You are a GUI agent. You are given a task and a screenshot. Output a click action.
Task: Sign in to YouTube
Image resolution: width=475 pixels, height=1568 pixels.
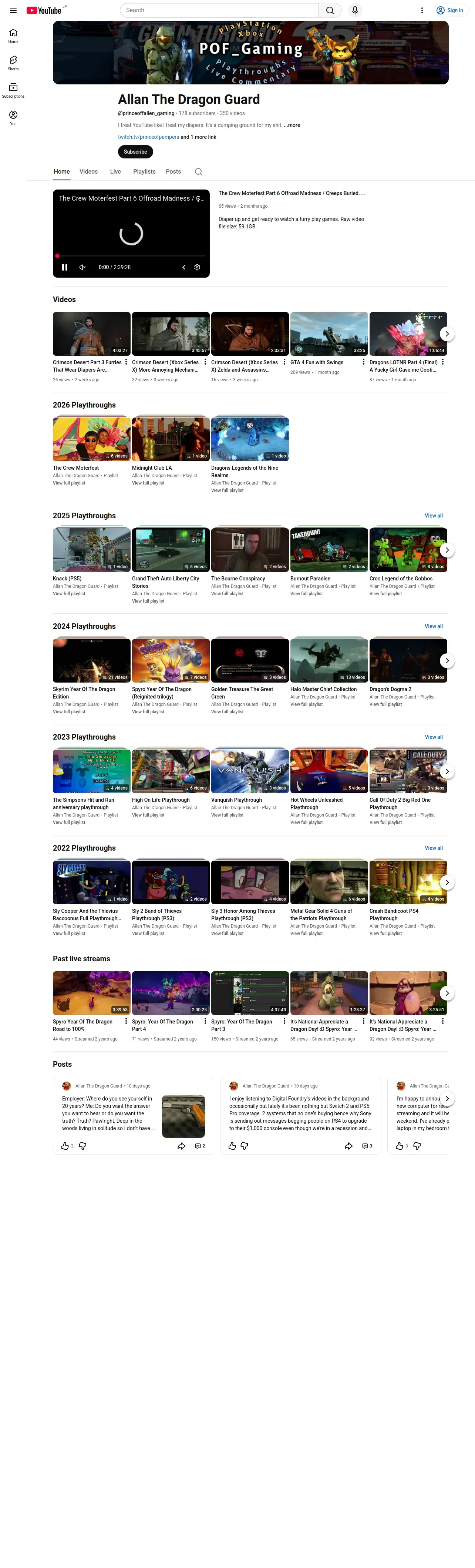450,10
